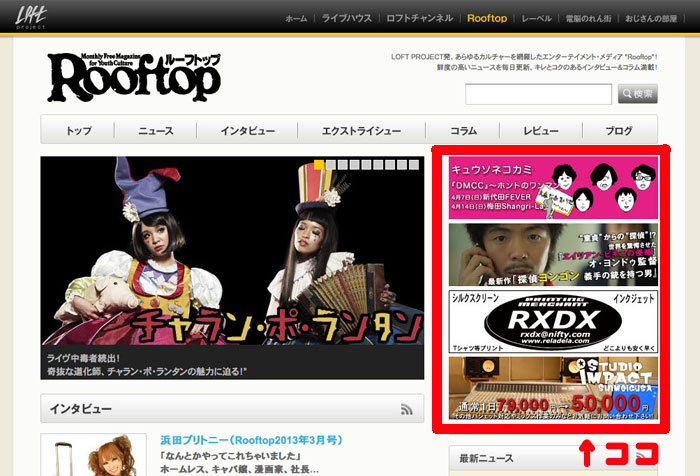Open ライブハウス in the top navigation

(347, 18)
